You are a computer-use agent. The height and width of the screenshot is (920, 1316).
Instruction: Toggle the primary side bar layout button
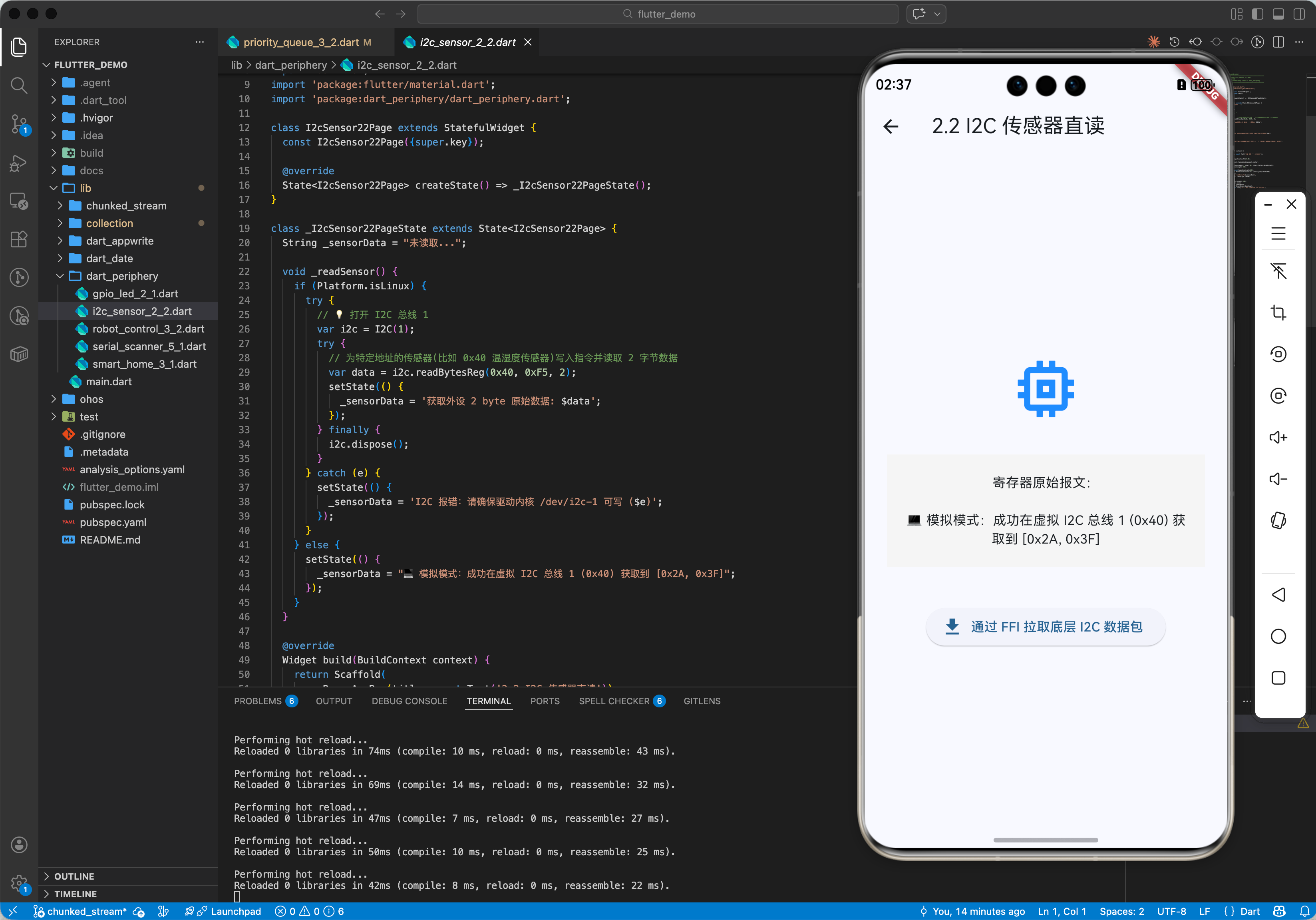click(1258, 14)
